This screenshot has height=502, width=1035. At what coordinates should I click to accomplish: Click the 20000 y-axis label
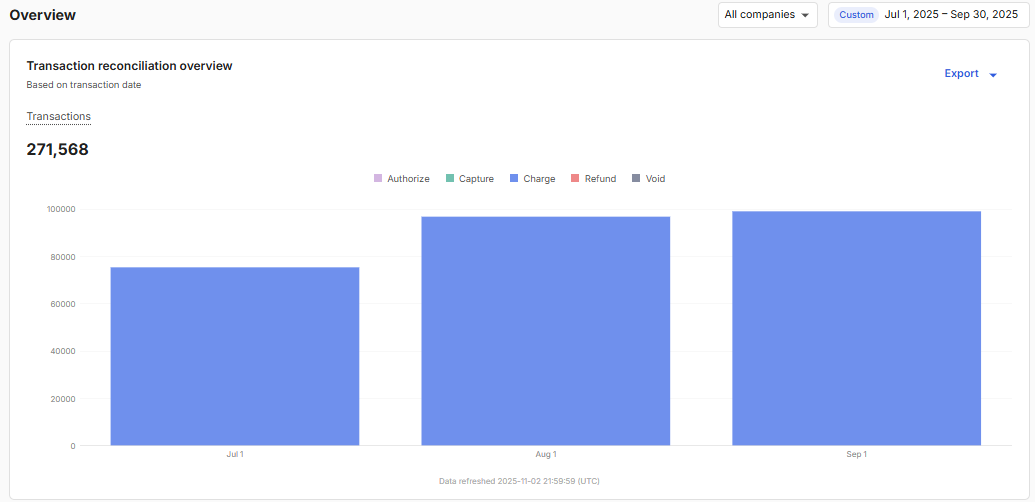(63, 399)
